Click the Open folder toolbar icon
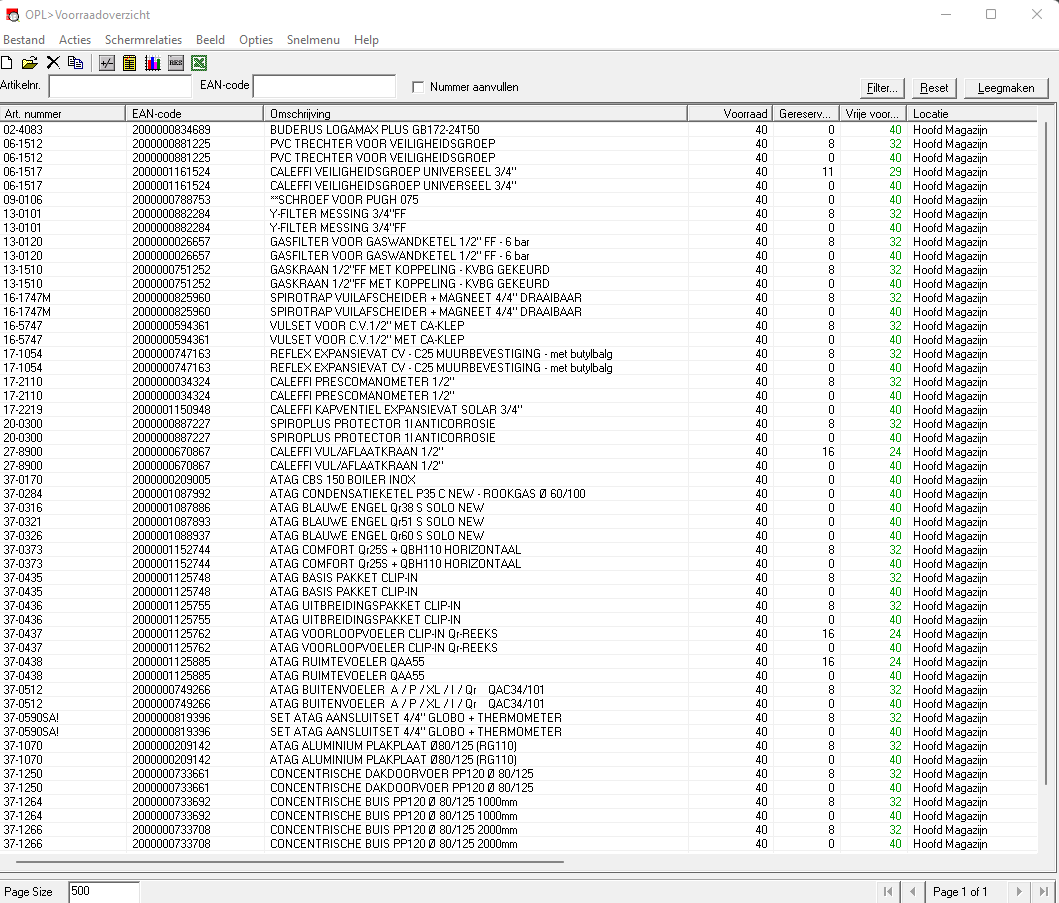This screenshot has height=903, width=1059. click(x=29, y=63)
